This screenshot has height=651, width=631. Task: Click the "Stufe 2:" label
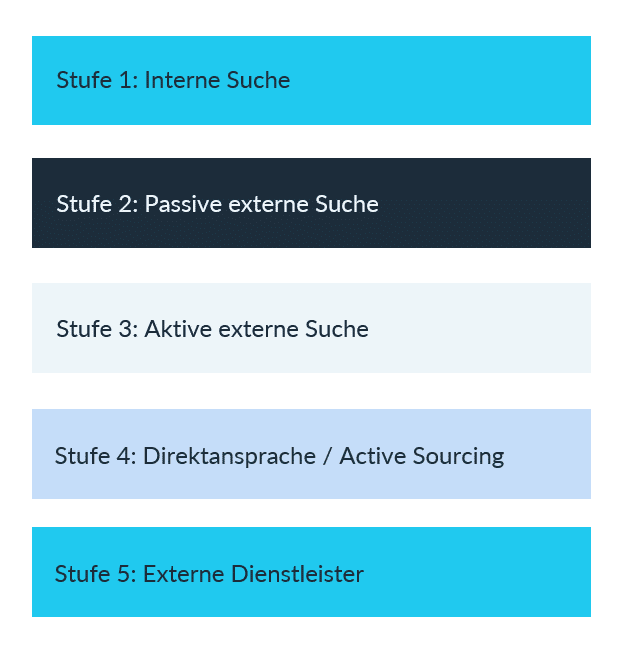[96, 205]
